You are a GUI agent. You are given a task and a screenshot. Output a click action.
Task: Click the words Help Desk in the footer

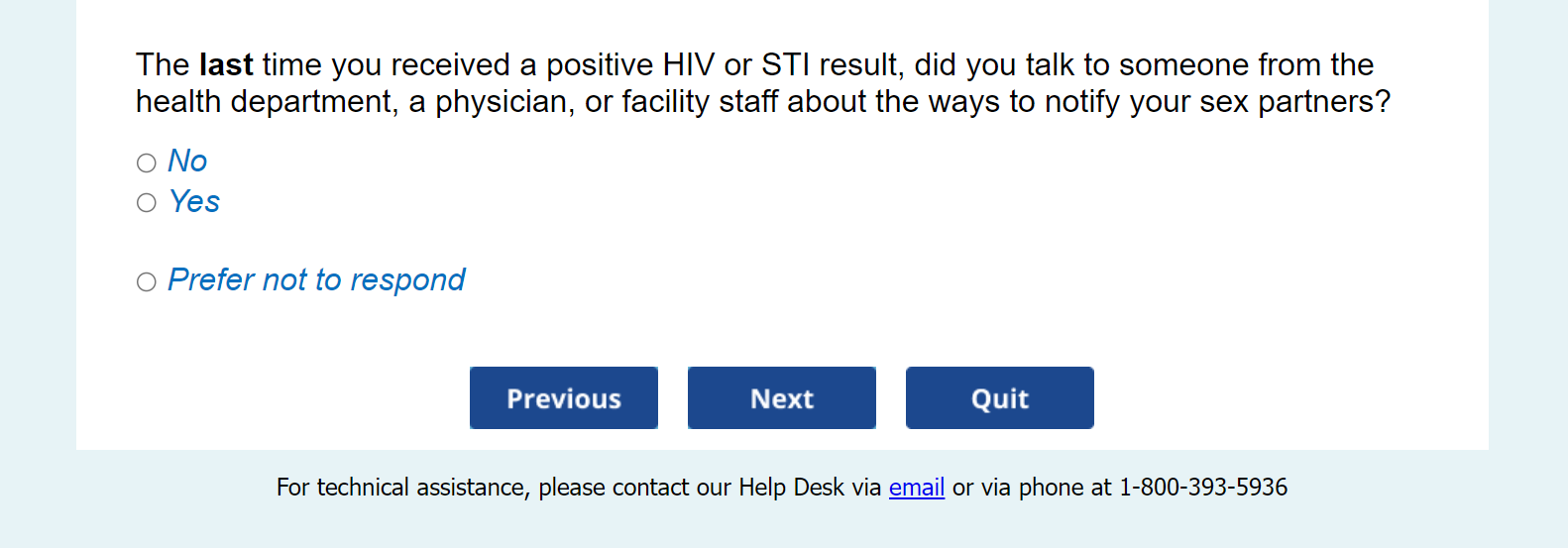791,488
